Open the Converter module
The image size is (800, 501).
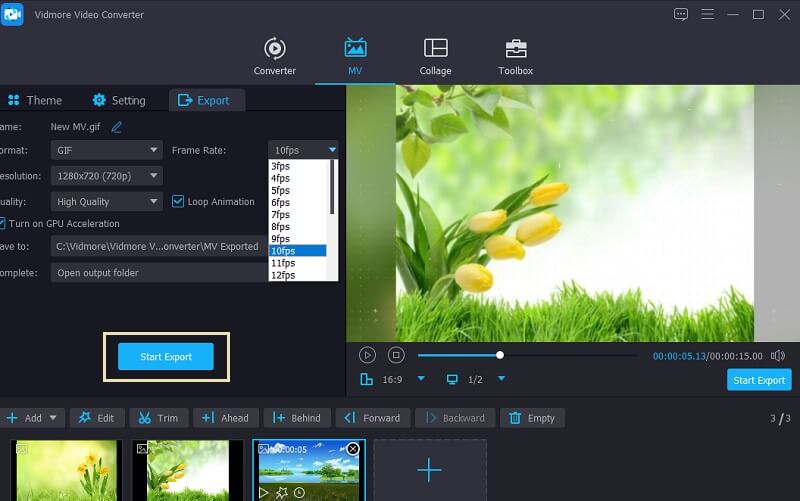tap(274, 57)
